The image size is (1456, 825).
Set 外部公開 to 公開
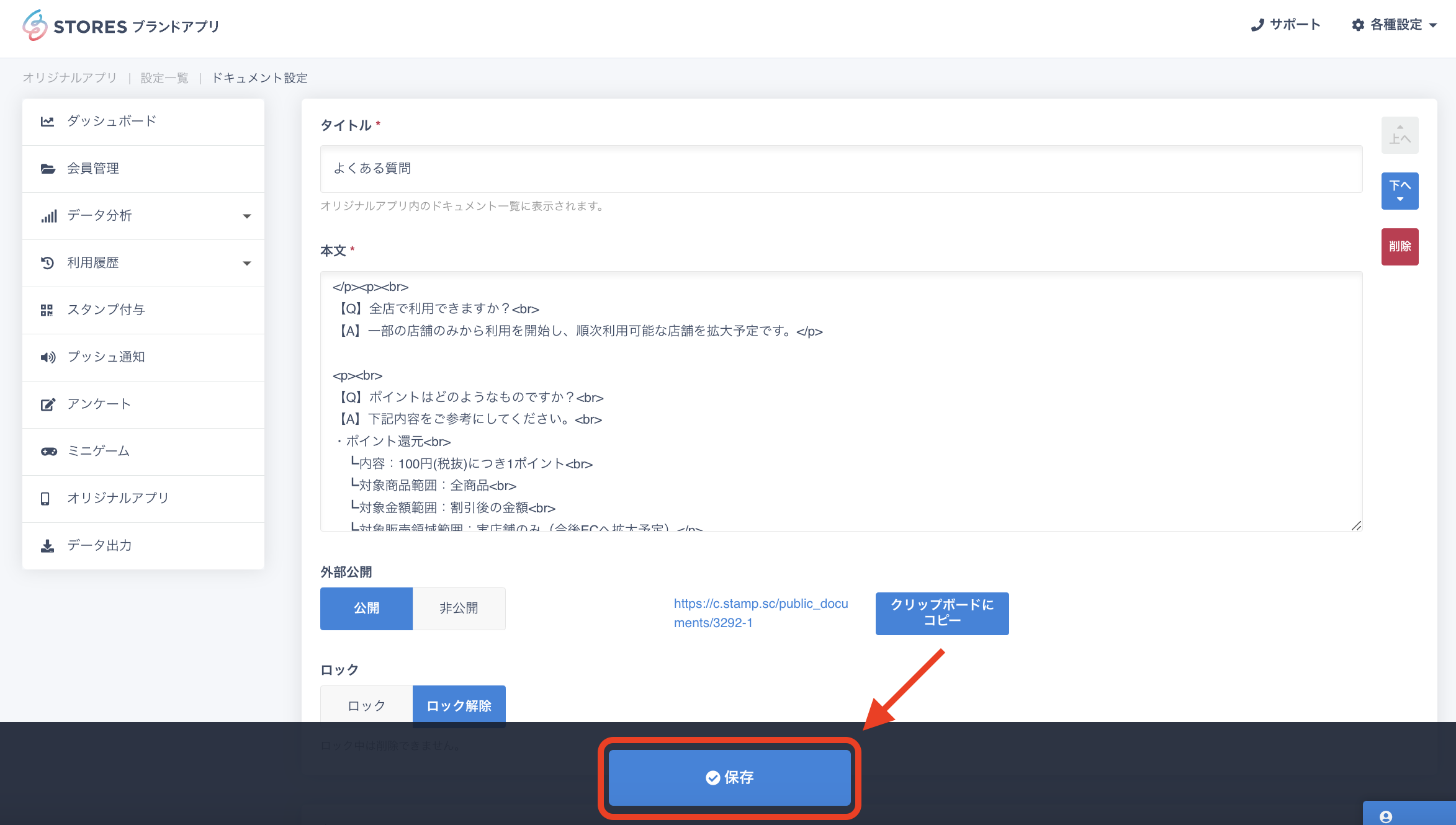click(366, 609)
